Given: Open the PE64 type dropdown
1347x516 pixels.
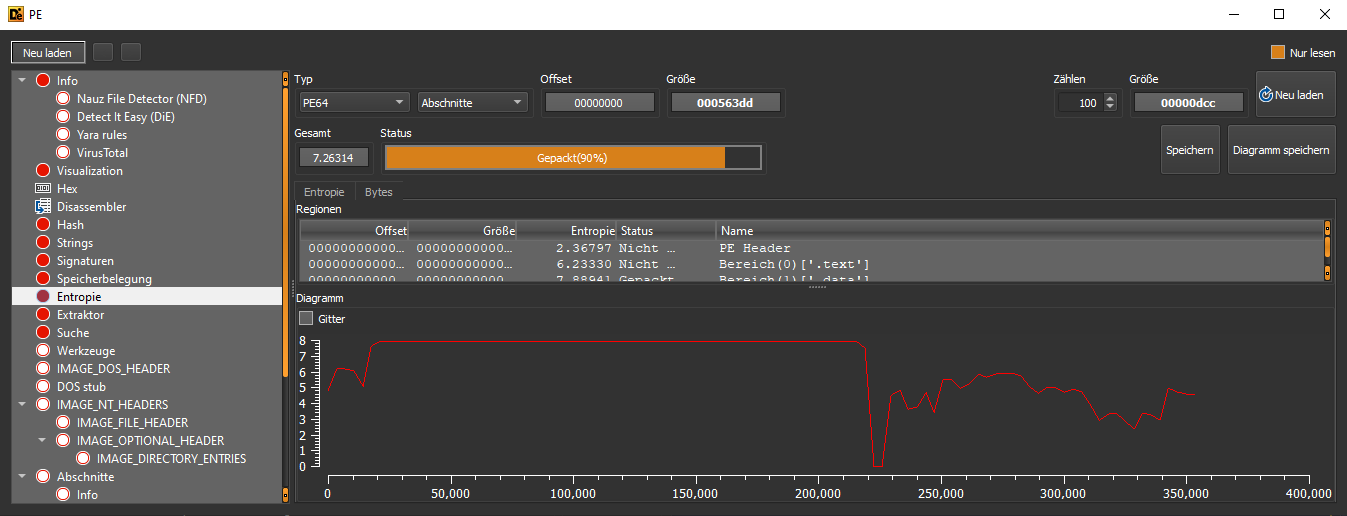Looking at the screenshot, I should pos(354,102).
